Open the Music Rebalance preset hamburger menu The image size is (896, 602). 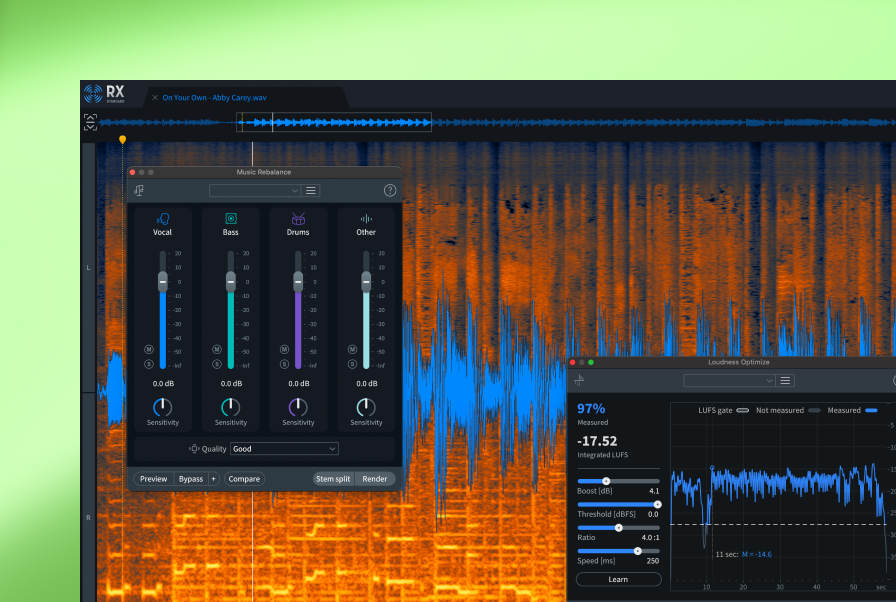[x=311, y=190]
